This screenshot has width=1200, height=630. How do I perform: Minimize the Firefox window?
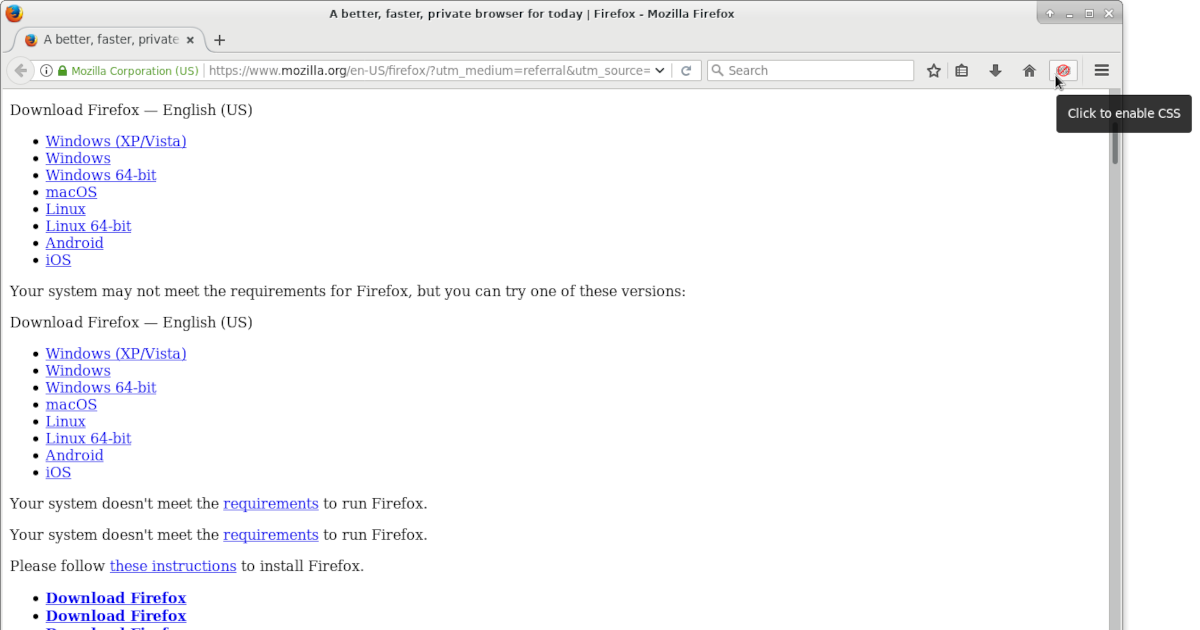click(x=1070, y=13)
